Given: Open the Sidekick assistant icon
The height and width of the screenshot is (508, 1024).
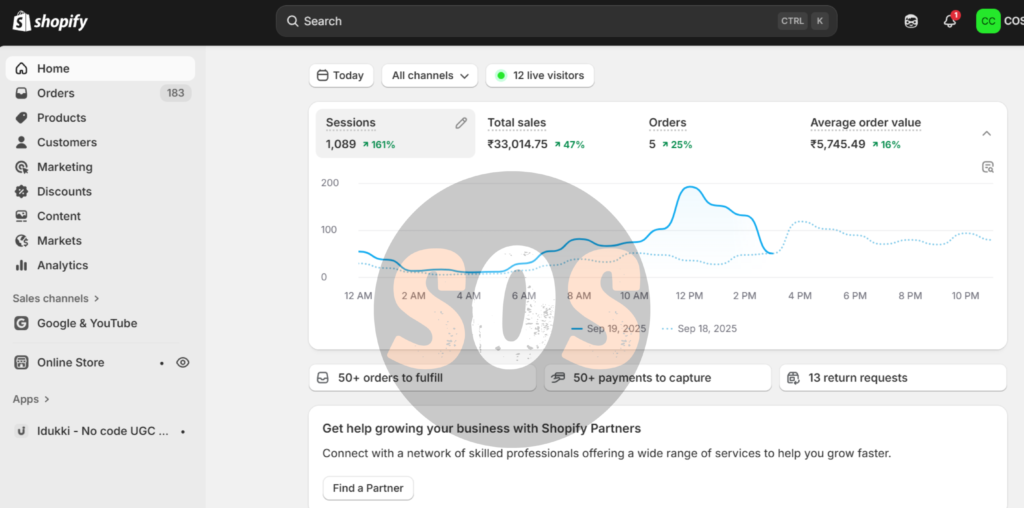Looking at the screenshot, I should [911, 22].
